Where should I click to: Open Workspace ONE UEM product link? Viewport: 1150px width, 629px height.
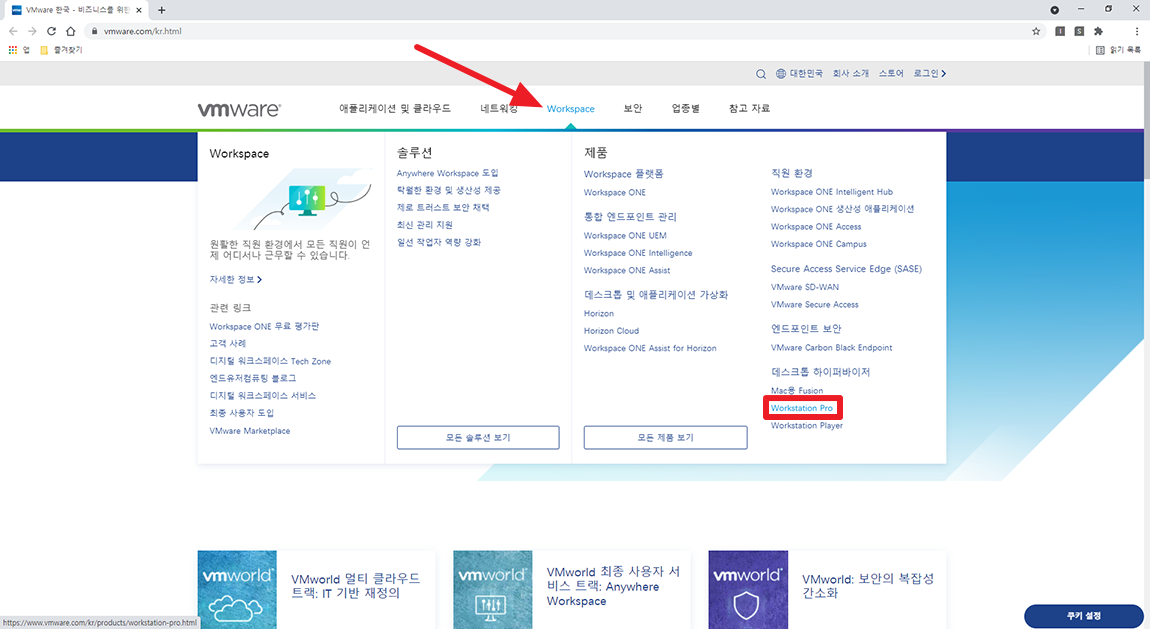pos(625,235)
